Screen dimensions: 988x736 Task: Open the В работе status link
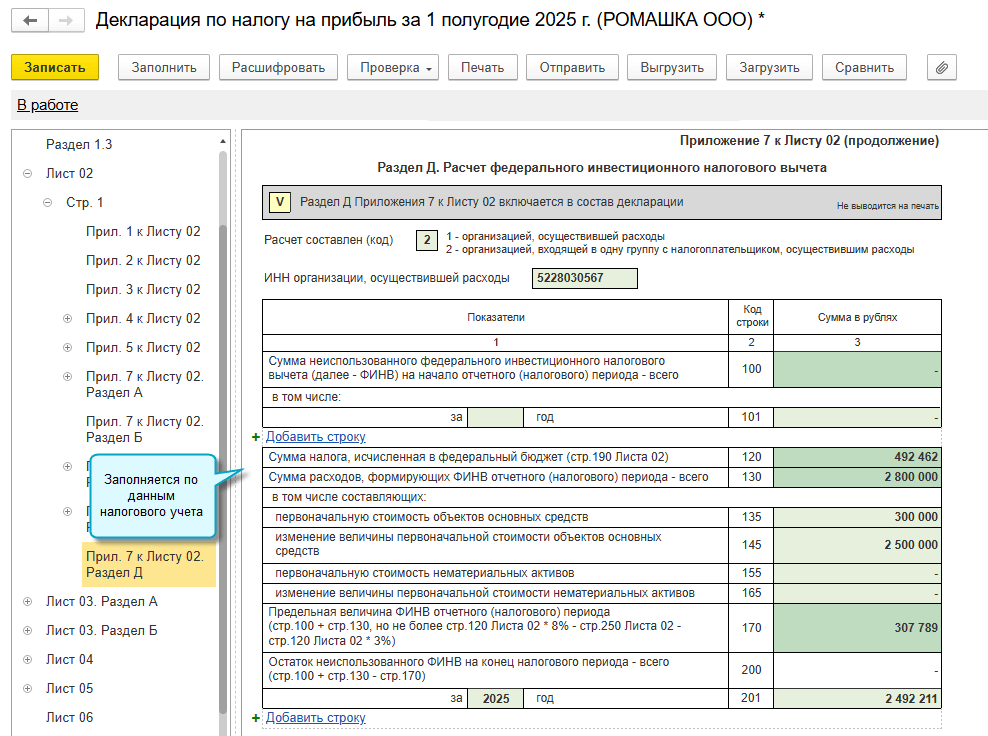47,105
